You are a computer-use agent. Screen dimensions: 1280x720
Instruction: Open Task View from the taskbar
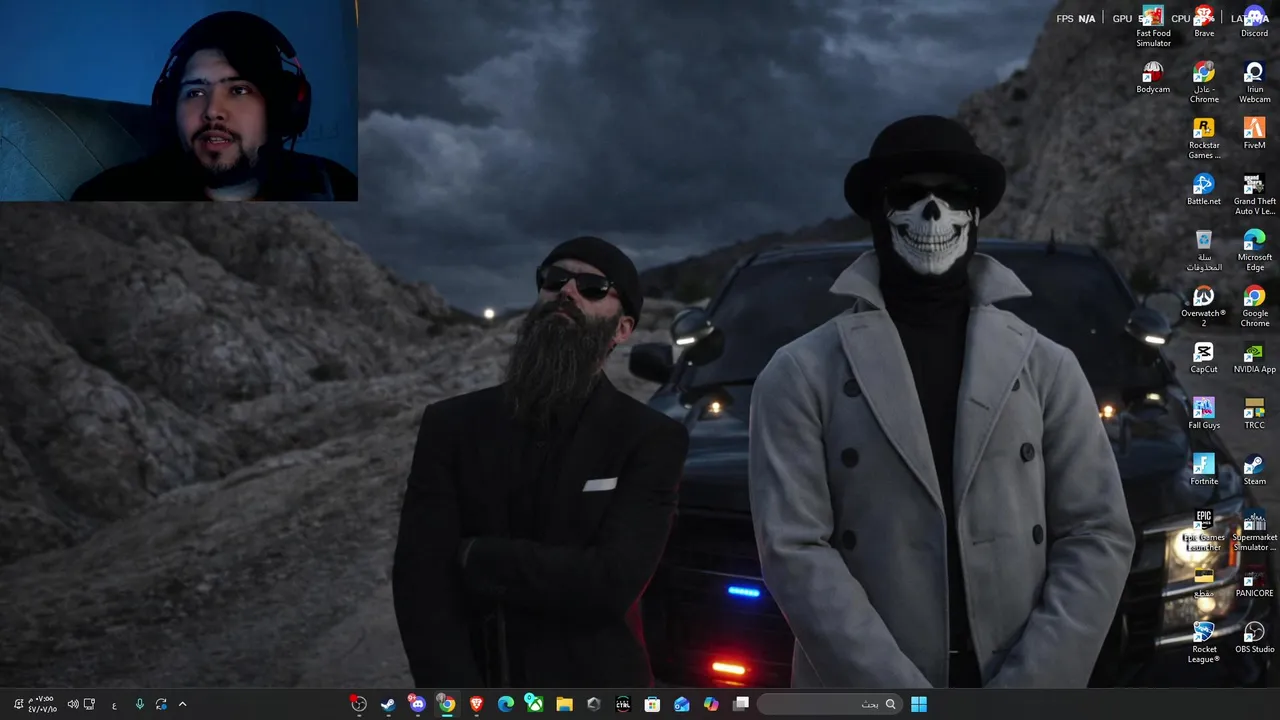pyautogui.click(x=741, y=704)
